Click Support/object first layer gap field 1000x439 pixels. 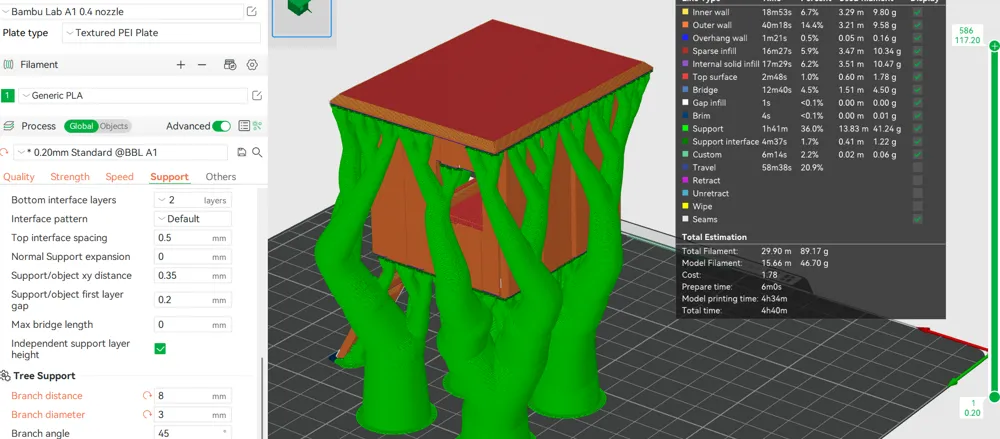click(193, 300)
